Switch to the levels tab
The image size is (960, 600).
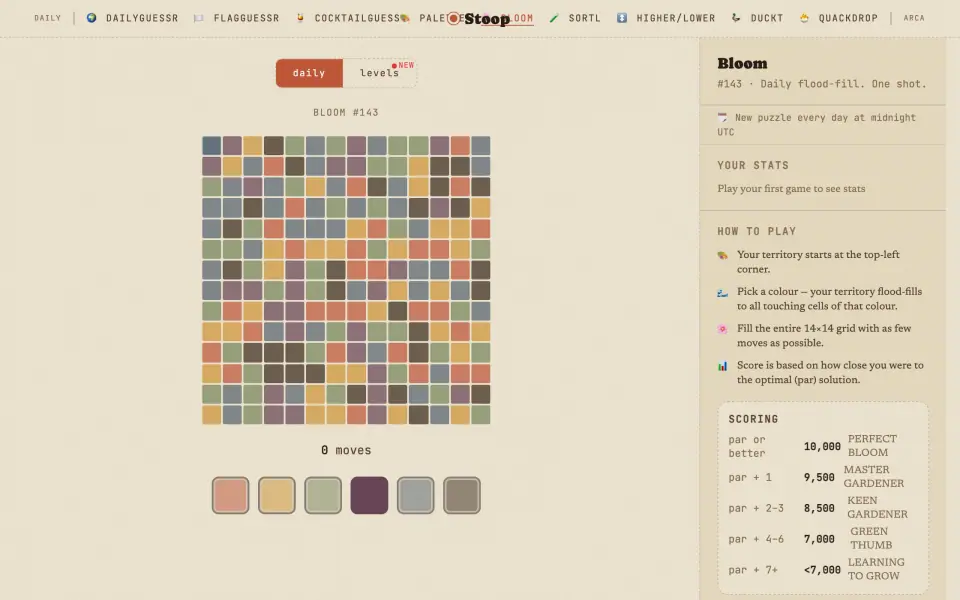click(380, 73)
